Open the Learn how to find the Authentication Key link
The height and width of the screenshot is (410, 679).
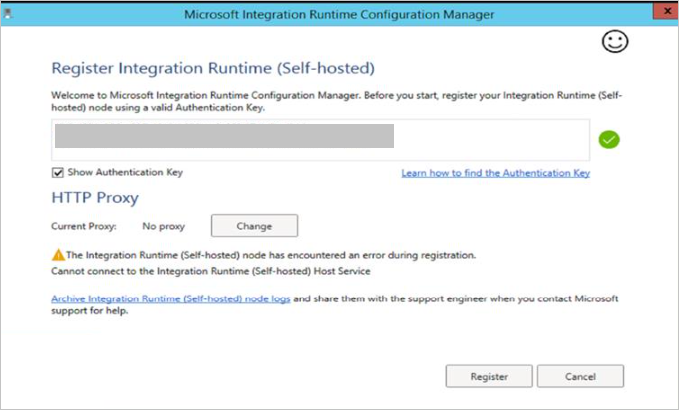point(495,173)
